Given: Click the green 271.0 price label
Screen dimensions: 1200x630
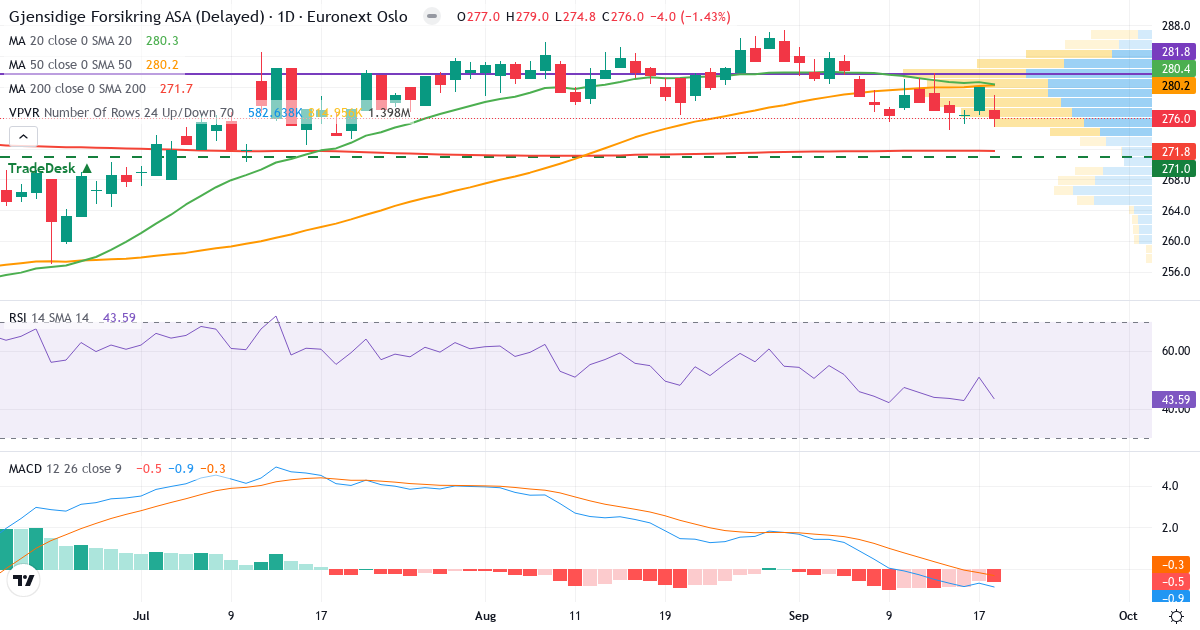Looking at the screenshot, I should click(x=1175, y=170).
